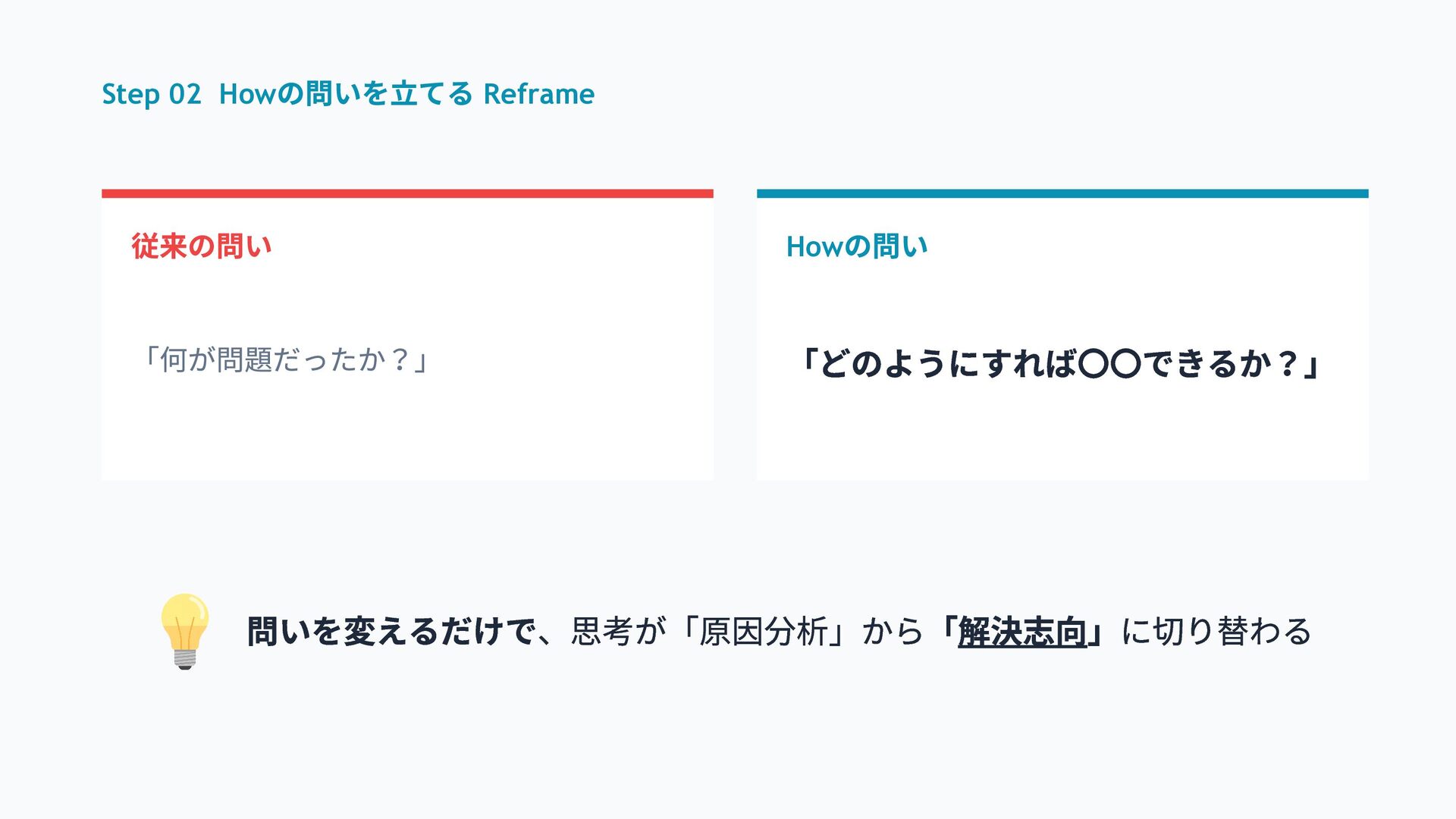The image size is (1456, 819).
Task: Click the word "Reframe" in the title
Action: [x=538, y=94]
